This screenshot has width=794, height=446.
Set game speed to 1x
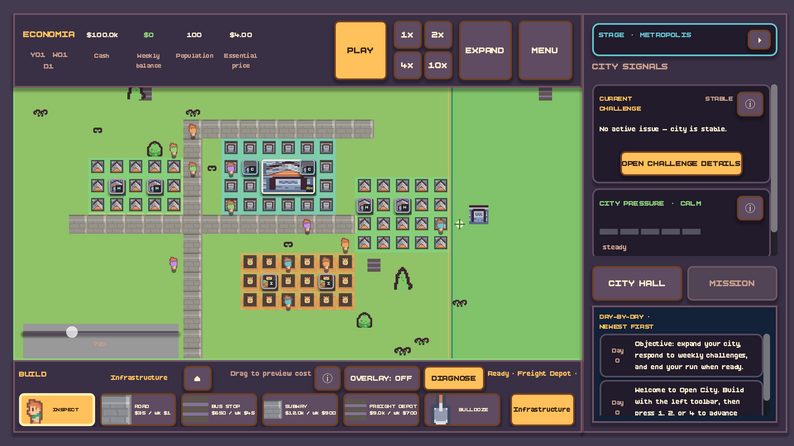click(x=407, y=35)
